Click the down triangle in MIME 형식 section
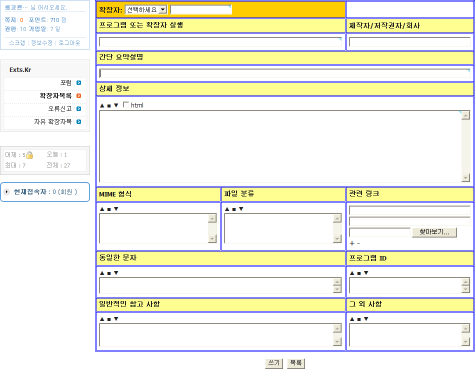This screenshot has width=475, height=369. [116, 209]
